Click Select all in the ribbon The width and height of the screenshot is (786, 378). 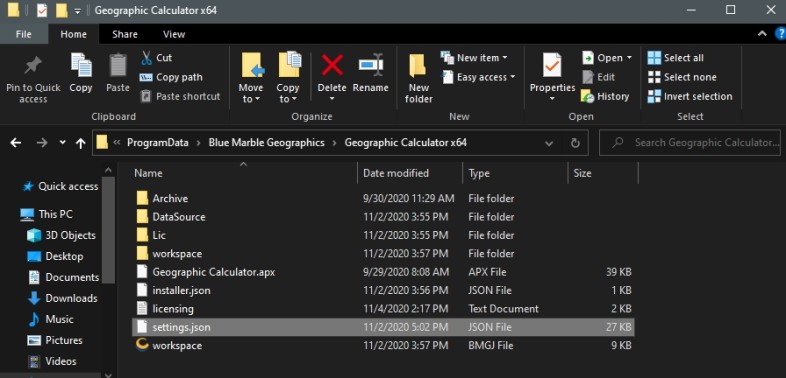(675, 58)
